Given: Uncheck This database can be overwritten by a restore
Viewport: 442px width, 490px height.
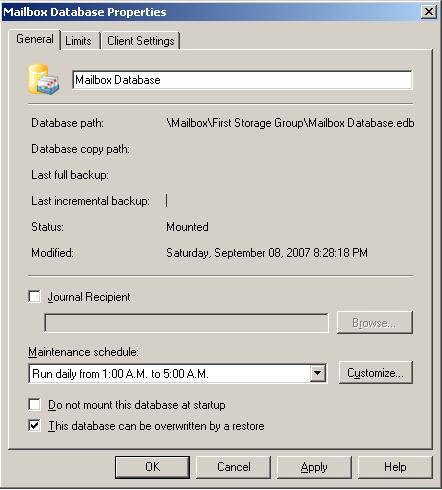Looking at the screenshot, I should point(35,426).
